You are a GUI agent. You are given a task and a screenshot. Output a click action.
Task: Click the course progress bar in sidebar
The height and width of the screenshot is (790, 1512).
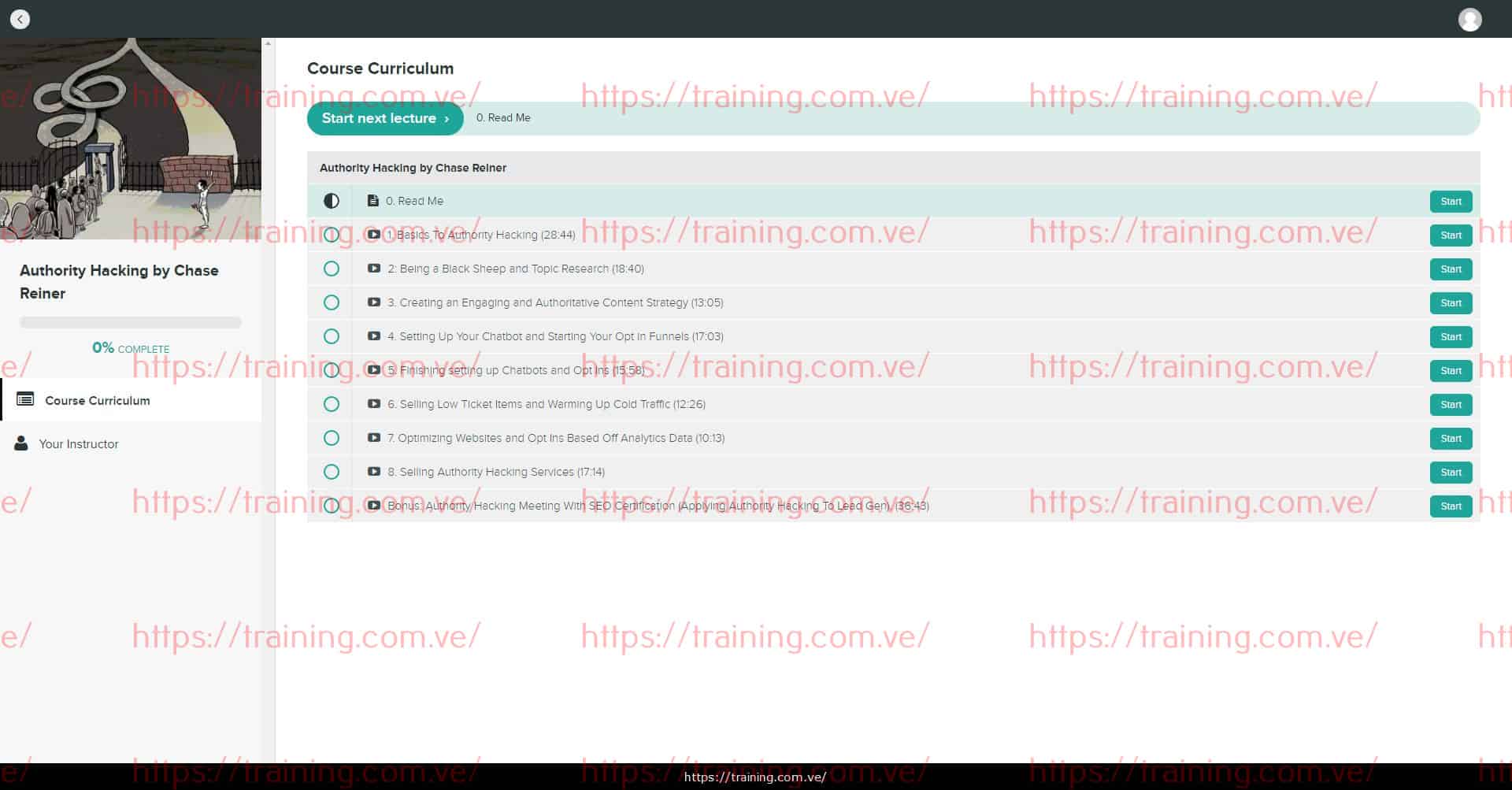(x=131, y=322)
